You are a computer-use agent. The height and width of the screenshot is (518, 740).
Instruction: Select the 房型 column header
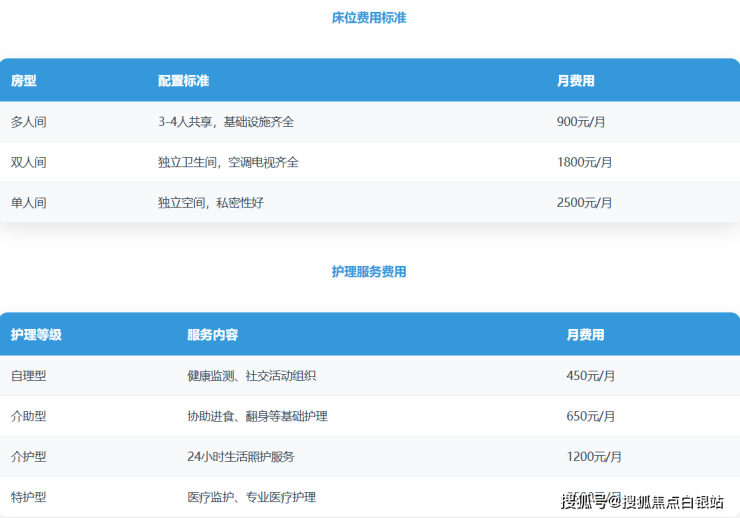pyautogui.click(x=24, y=81)
